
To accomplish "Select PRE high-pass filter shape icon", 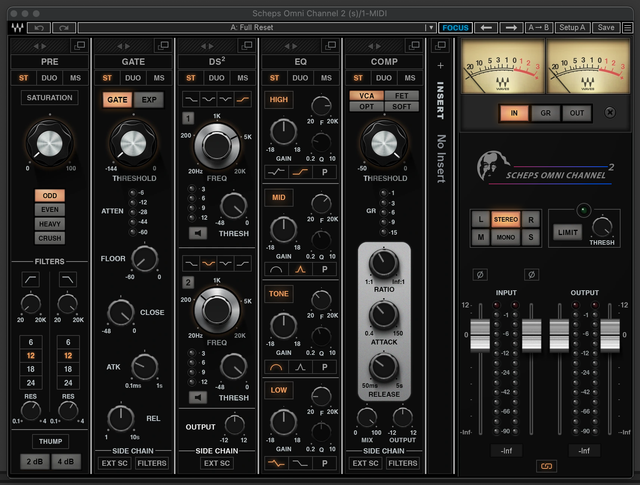I will coord(31,280).
